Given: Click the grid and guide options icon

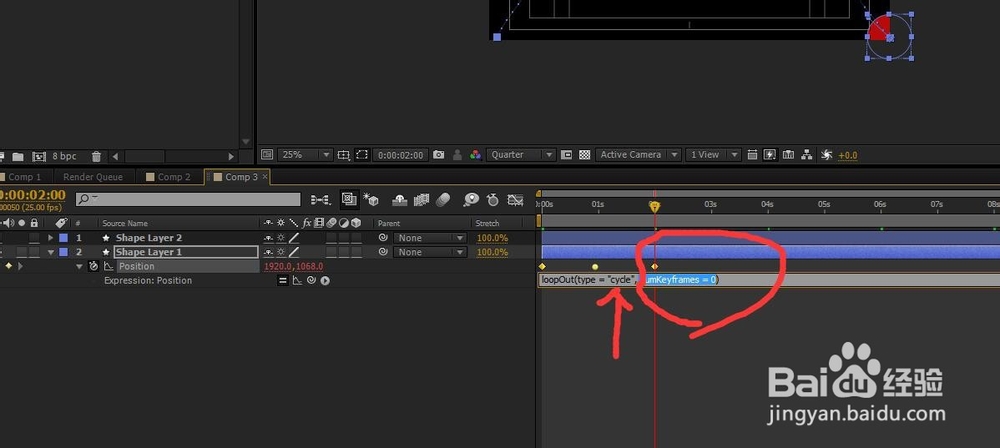Looking at the screenshot, I should pyautogui.click(x=344, y=154).
